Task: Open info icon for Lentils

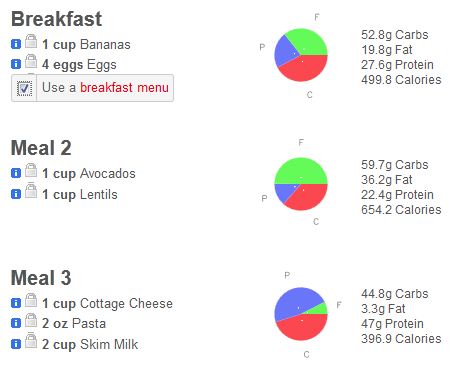Action: (16, 194)
